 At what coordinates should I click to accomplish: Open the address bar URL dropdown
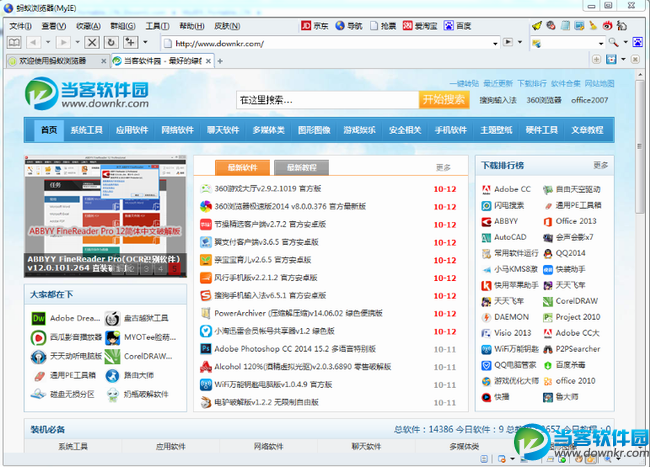(x=495, y=43)
